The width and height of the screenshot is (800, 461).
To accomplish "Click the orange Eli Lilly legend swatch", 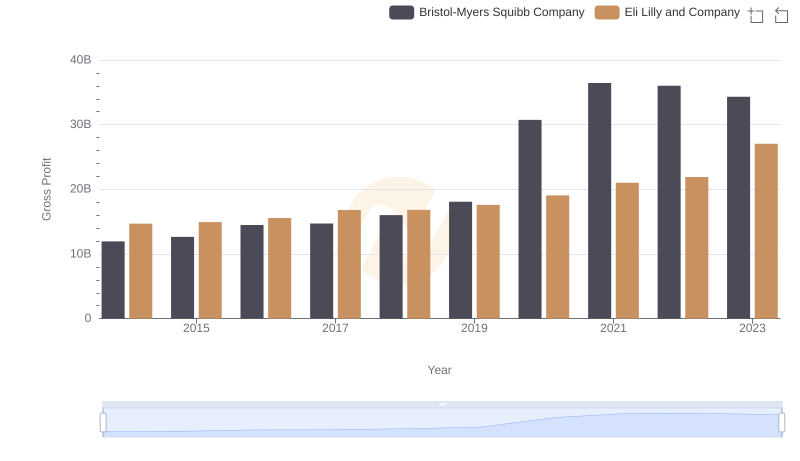I will pyautogui.click(x=607, y=12).
